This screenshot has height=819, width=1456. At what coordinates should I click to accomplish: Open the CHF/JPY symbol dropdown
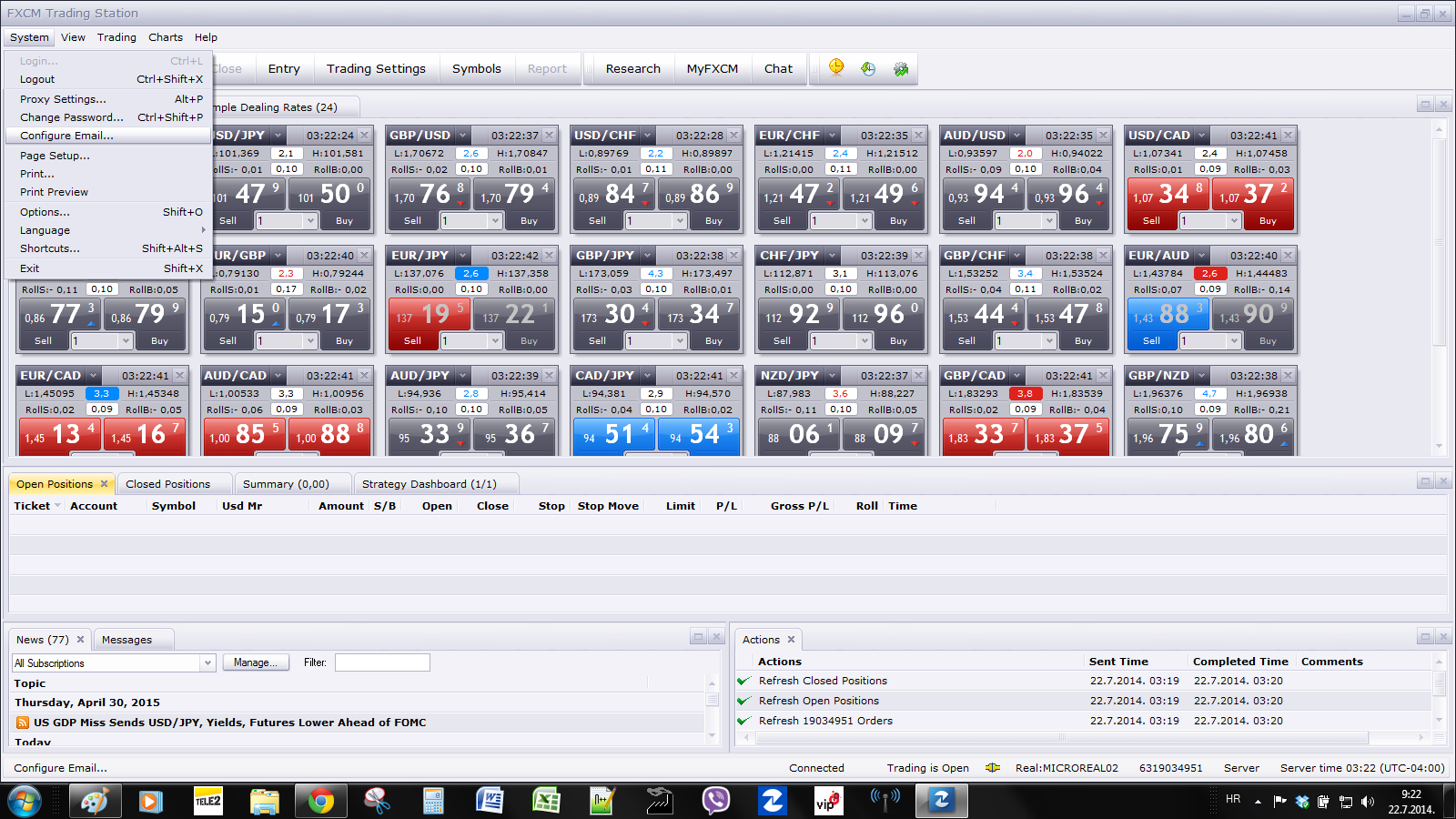(831, 256)
